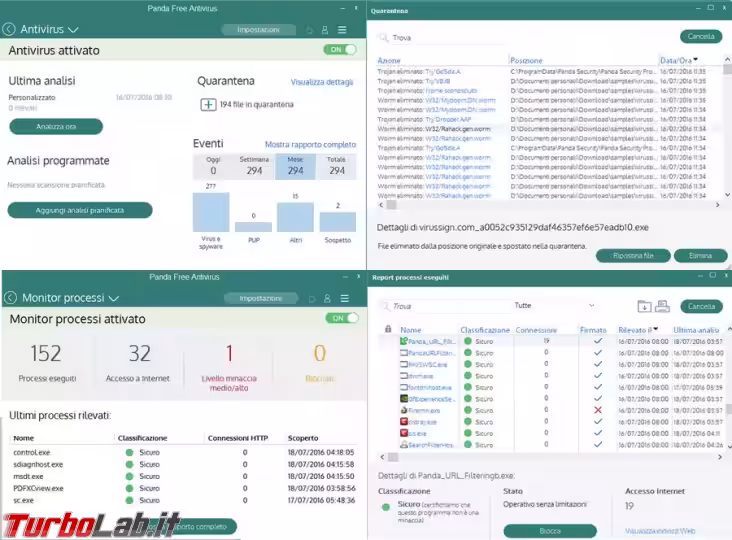Open the Mostra rapporto completo link
Image resolution: width=732 pixels, height=540 pixels.
(310, 145)
